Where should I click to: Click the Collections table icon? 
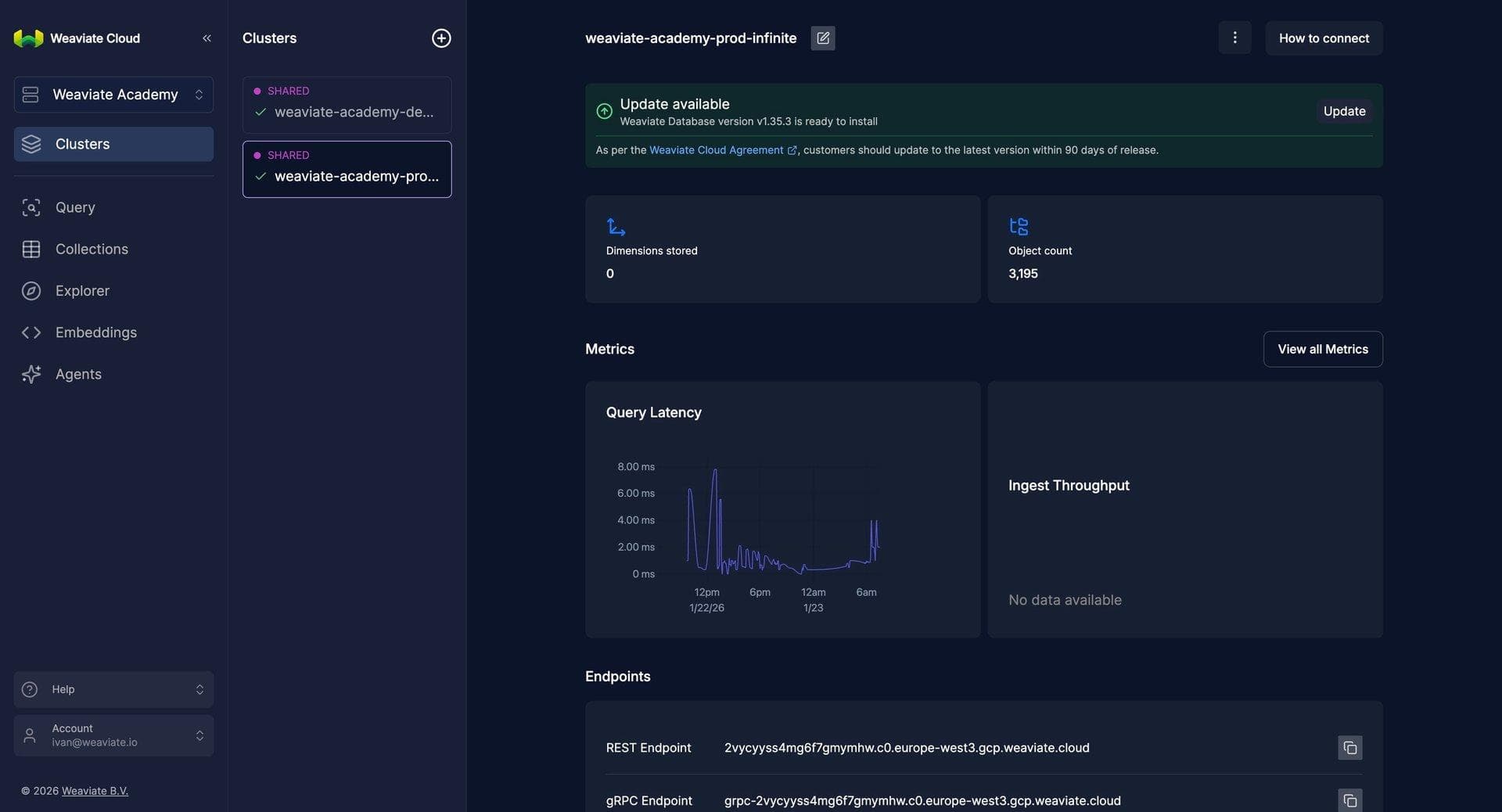coord(31,249)
